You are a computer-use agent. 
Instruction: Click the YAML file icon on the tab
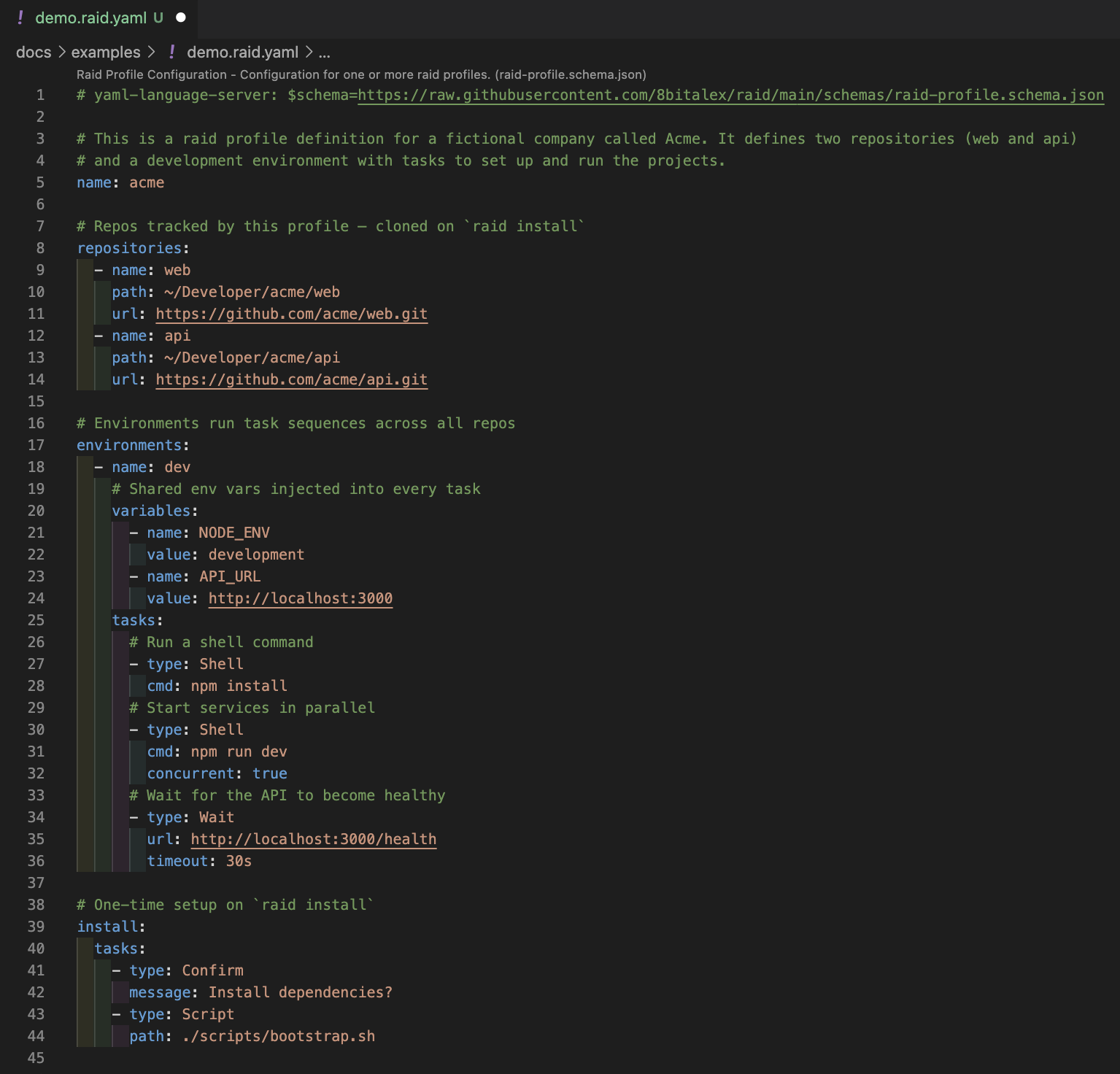pos(20,18)
